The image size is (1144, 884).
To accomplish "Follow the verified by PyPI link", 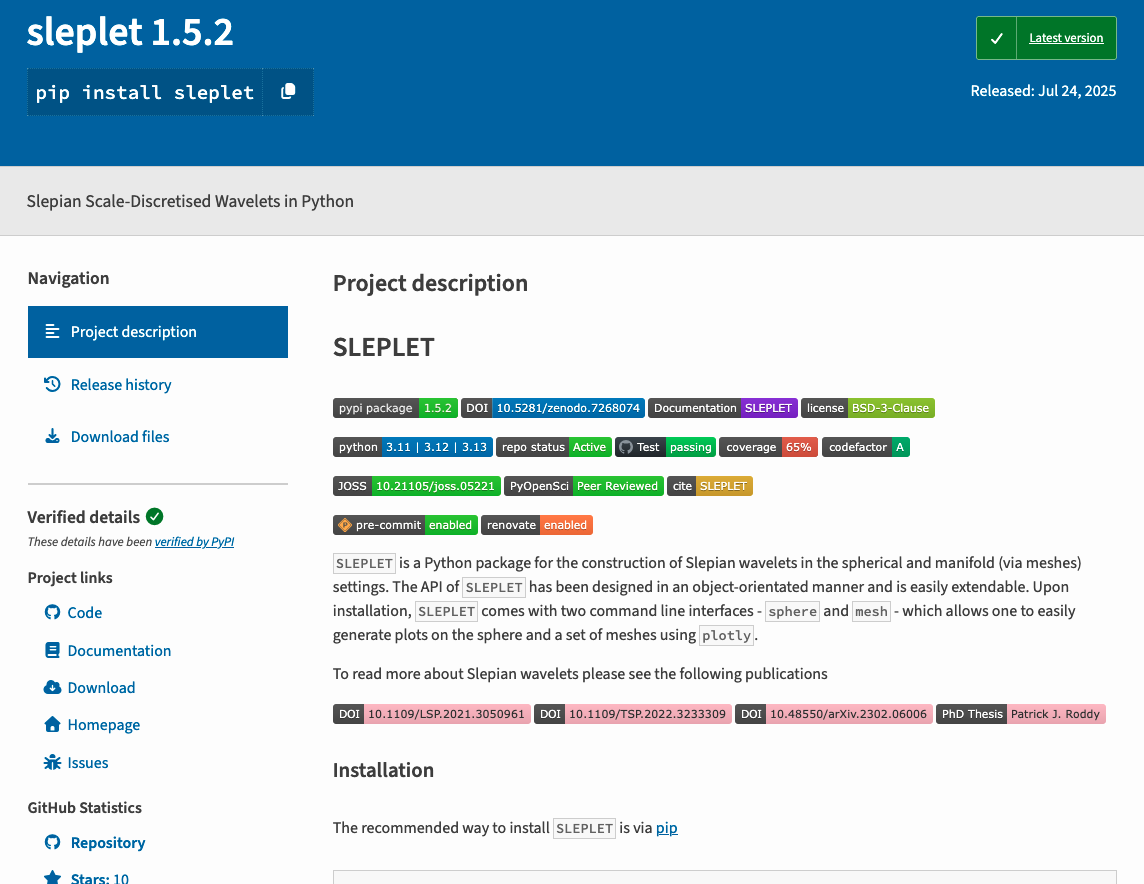I will coord(194,541).
